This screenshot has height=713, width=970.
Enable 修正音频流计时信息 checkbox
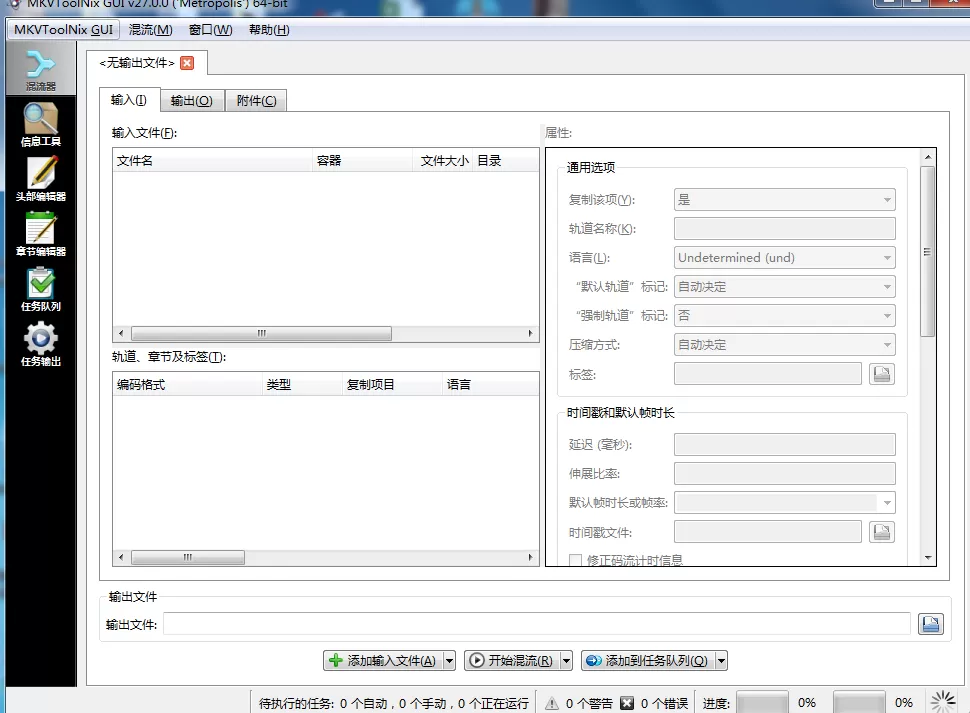click(575, 561)
